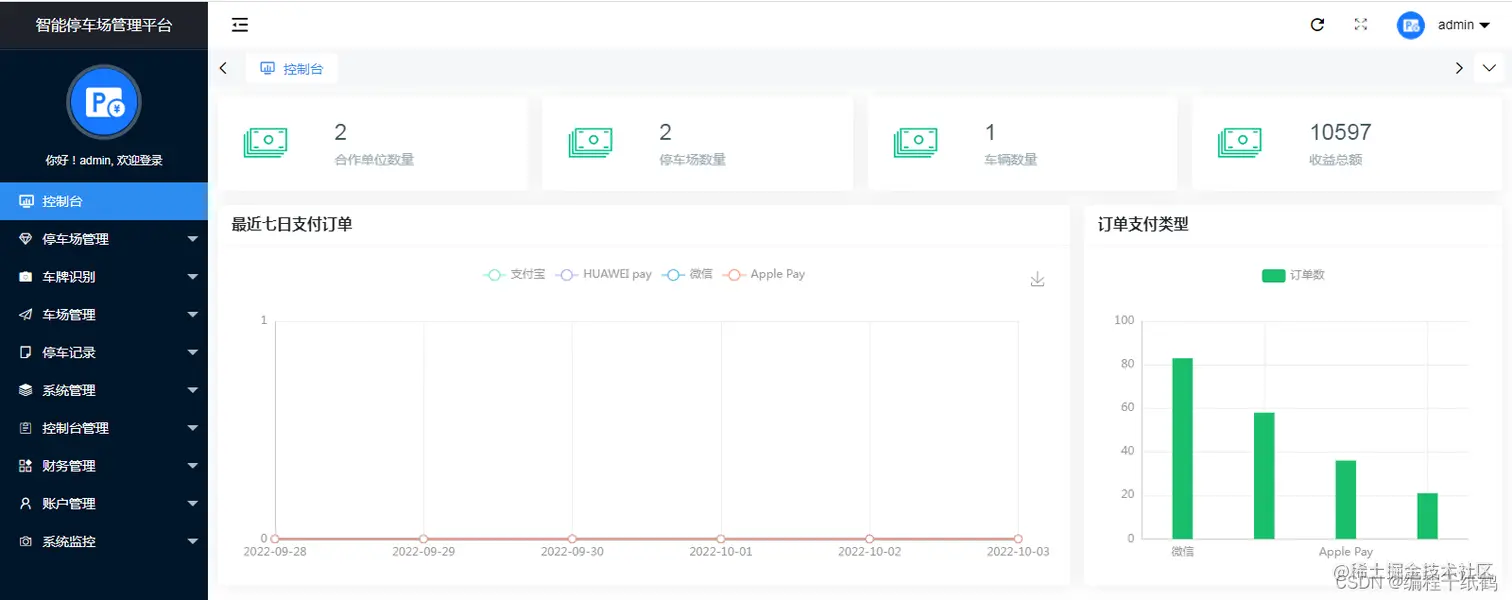The height and width of the screenshot is (600, 1512).
Task: Switch to the 控制台 tab
Action: (292, 68)
